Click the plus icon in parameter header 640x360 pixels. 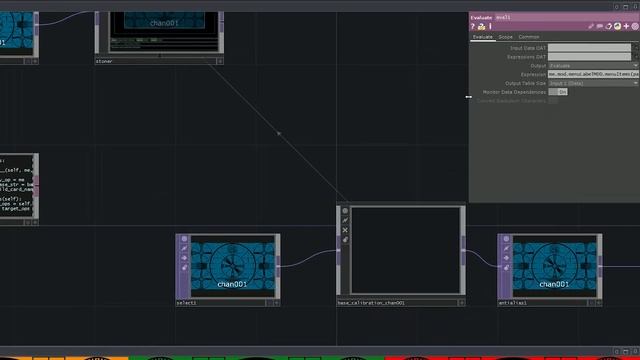(x=626, y=27)
